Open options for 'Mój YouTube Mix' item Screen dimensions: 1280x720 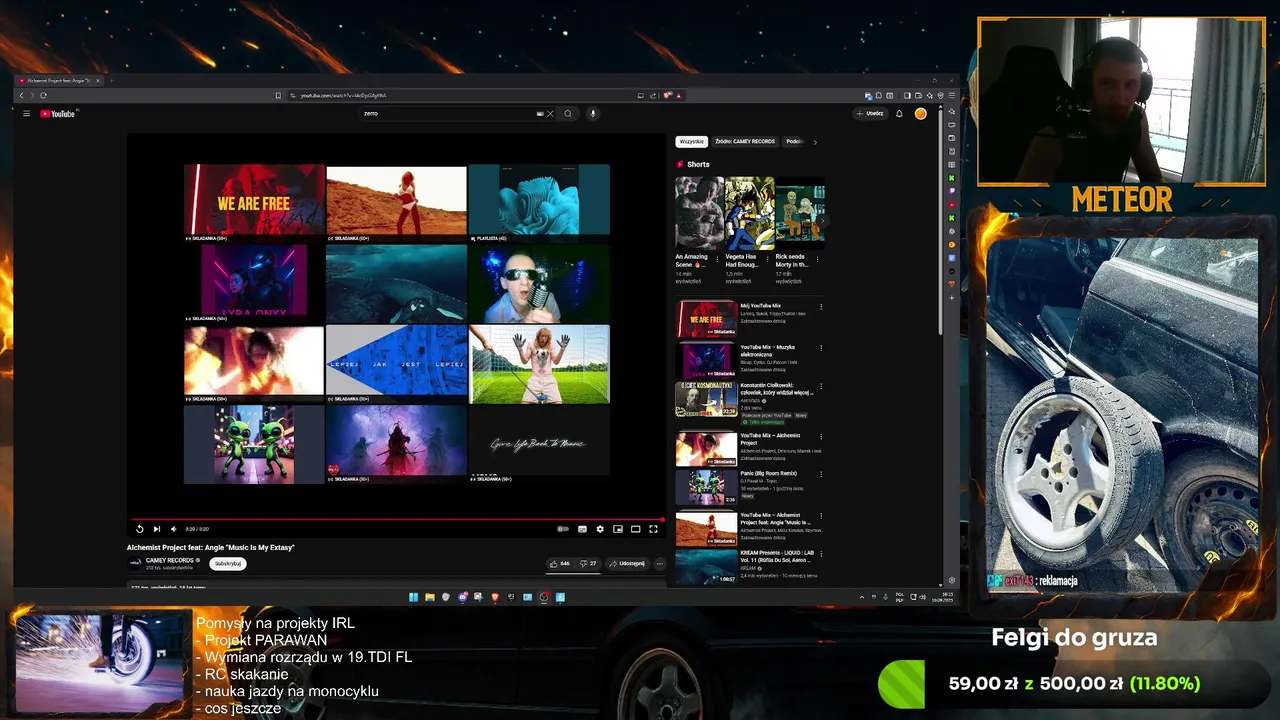(821, 307)
